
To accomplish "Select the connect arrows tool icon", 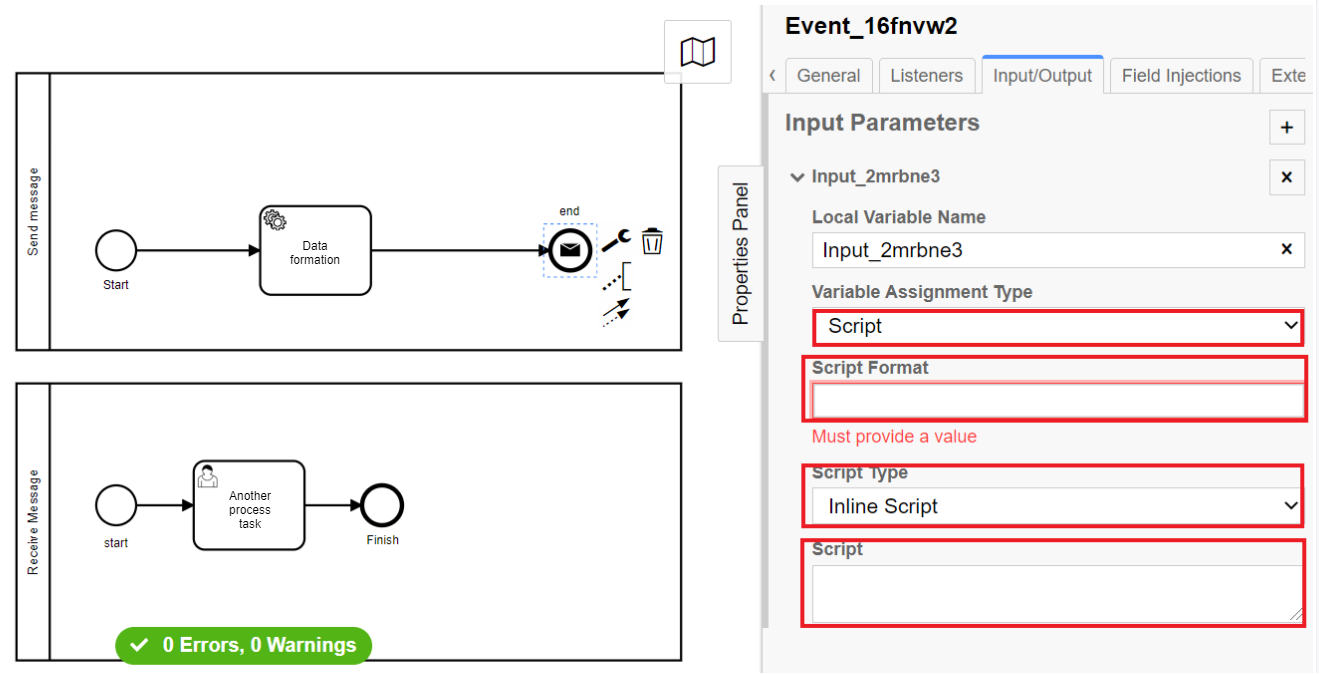I will tap(615, 313).
